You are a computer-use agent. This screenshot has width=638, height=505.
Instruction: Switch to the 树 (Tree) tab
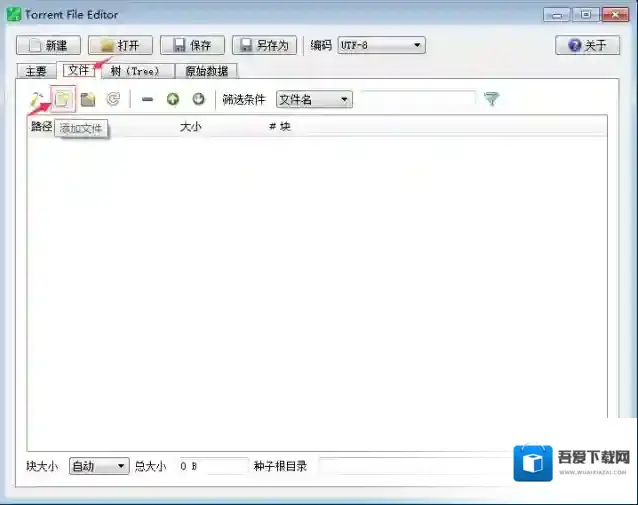(138, 71)
